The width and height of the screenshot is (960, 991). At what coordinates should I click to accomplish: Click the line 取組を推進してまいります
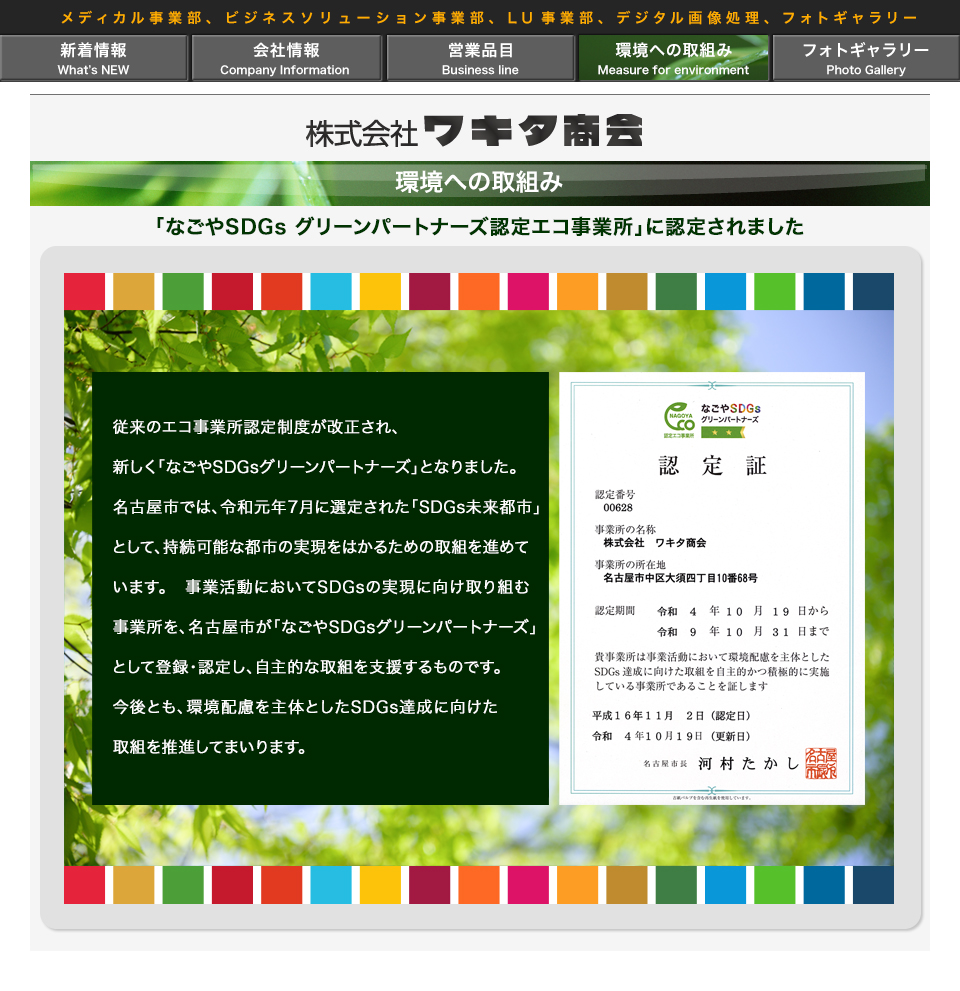(210, 747)
